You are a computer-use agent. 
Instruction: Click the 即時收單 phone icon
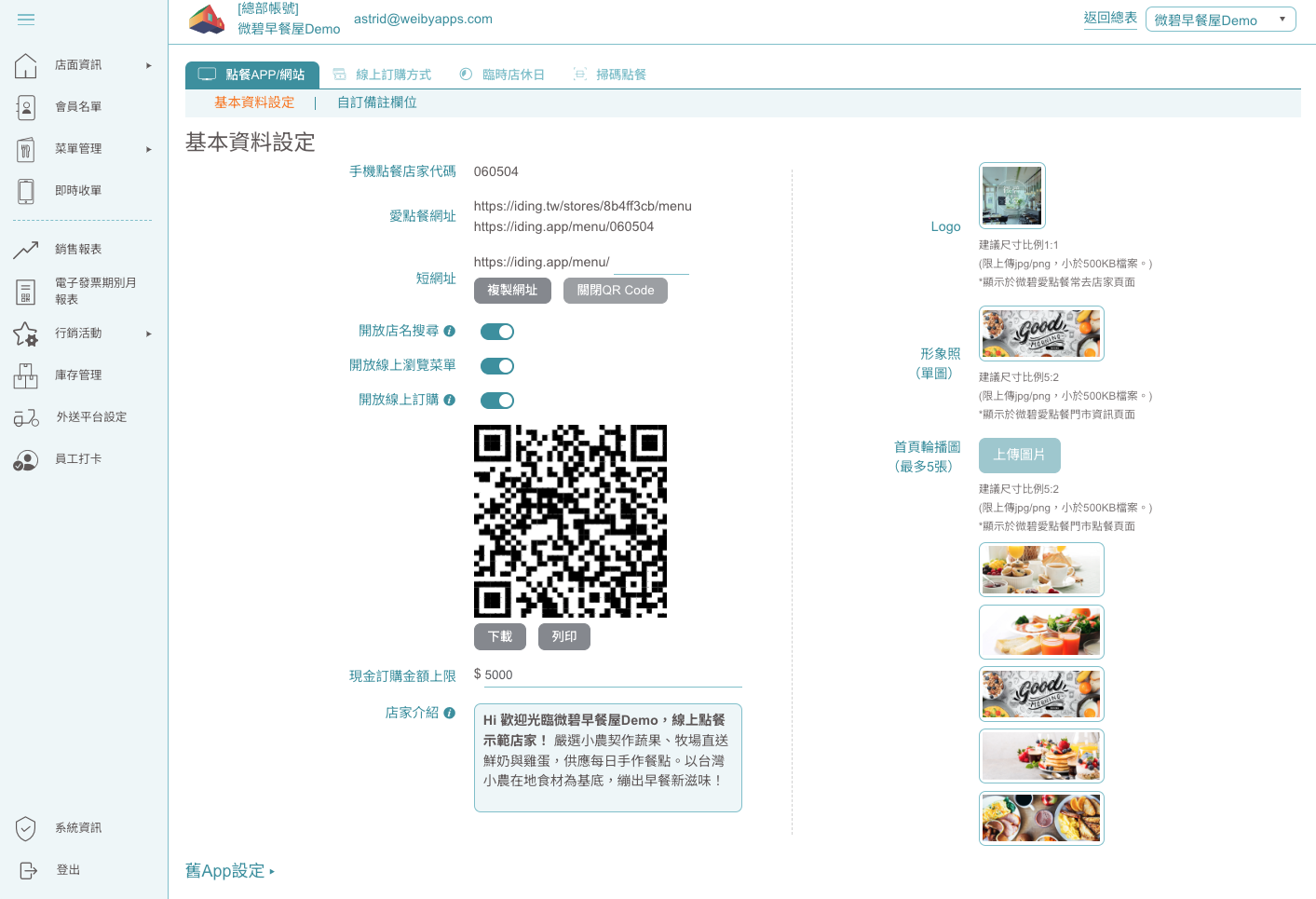[x=26, y=191]
